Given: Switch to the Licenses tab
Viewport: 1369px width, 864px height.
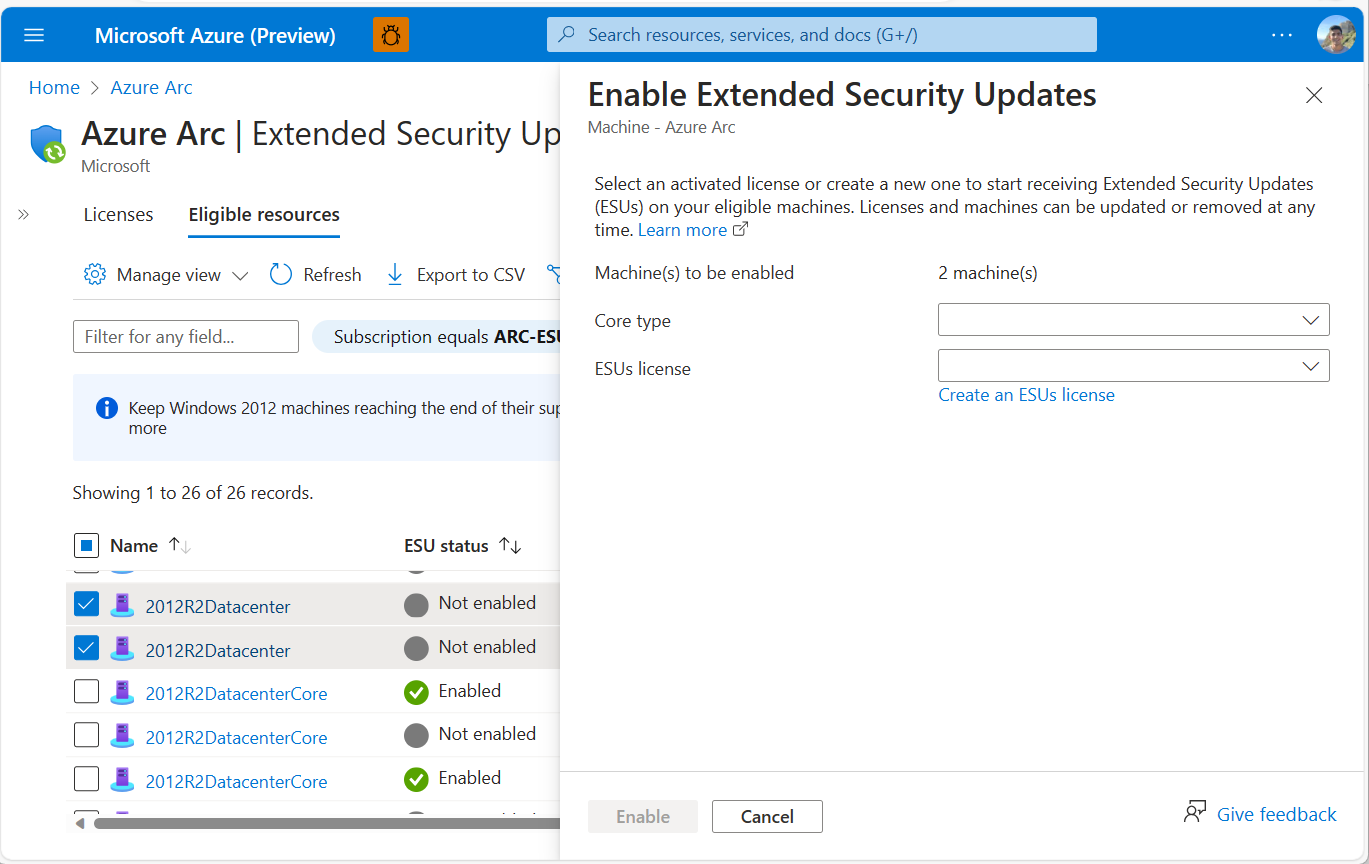Looking at the screenshot, I should (x=118, y=215).
